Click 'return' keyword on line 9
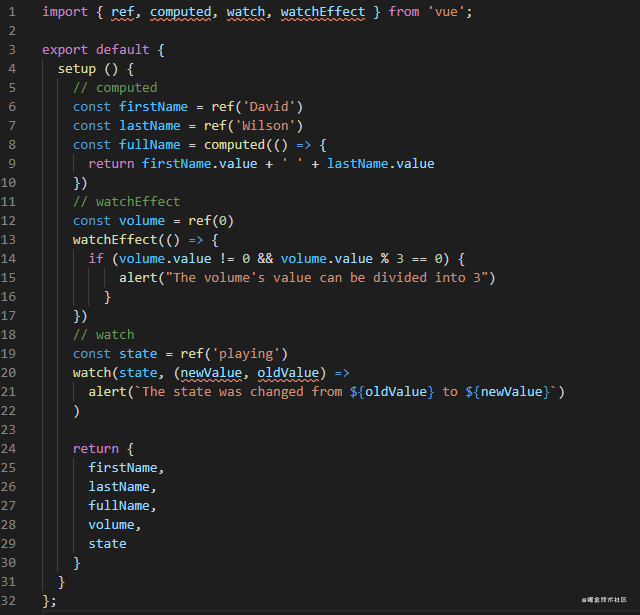The image size is (640, 615). coord(111,164)
